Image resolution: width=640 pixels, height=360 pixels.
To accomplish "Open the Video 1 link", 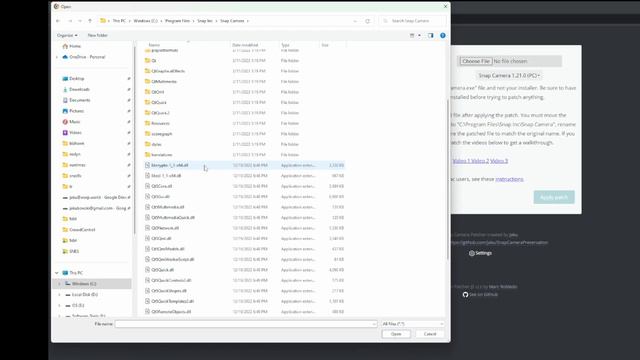I will point(461,161).
